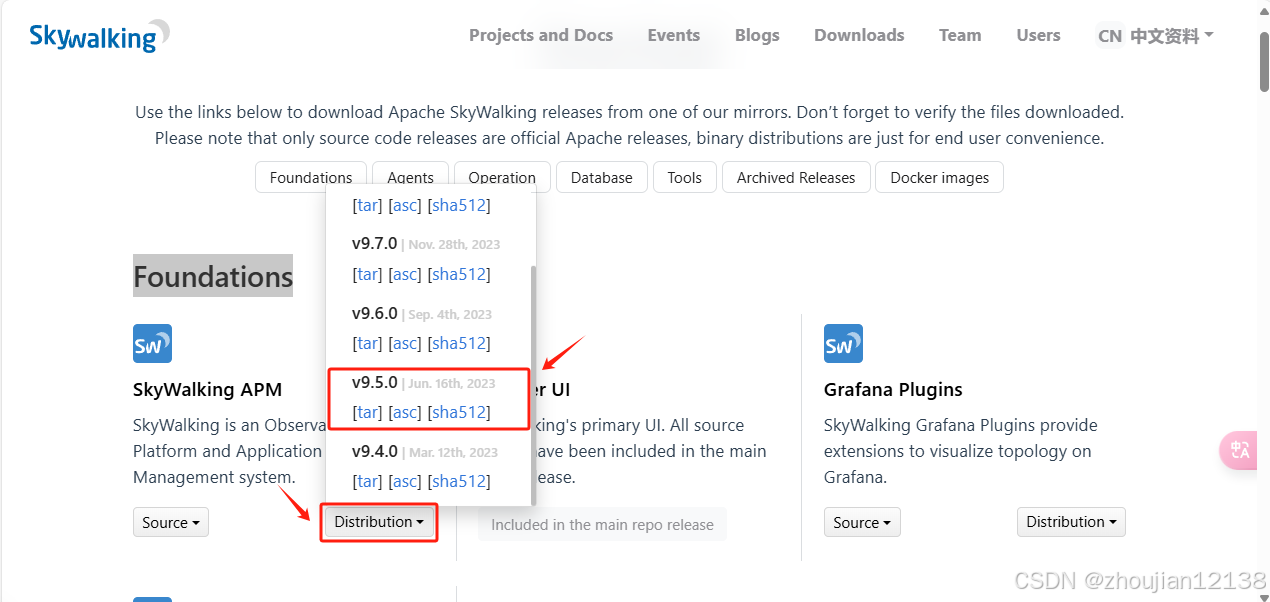This screenshot has width=1270, height=602.
Task: Download v9.5.0 tar file link
Action: [368, 412]
